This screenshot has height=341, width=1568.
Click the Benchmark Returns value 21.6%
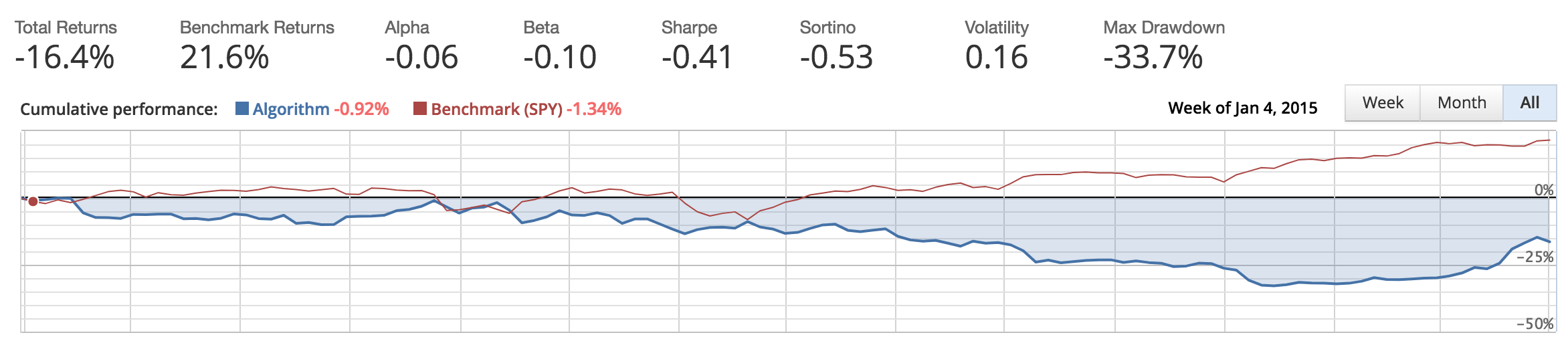[224, 58]
